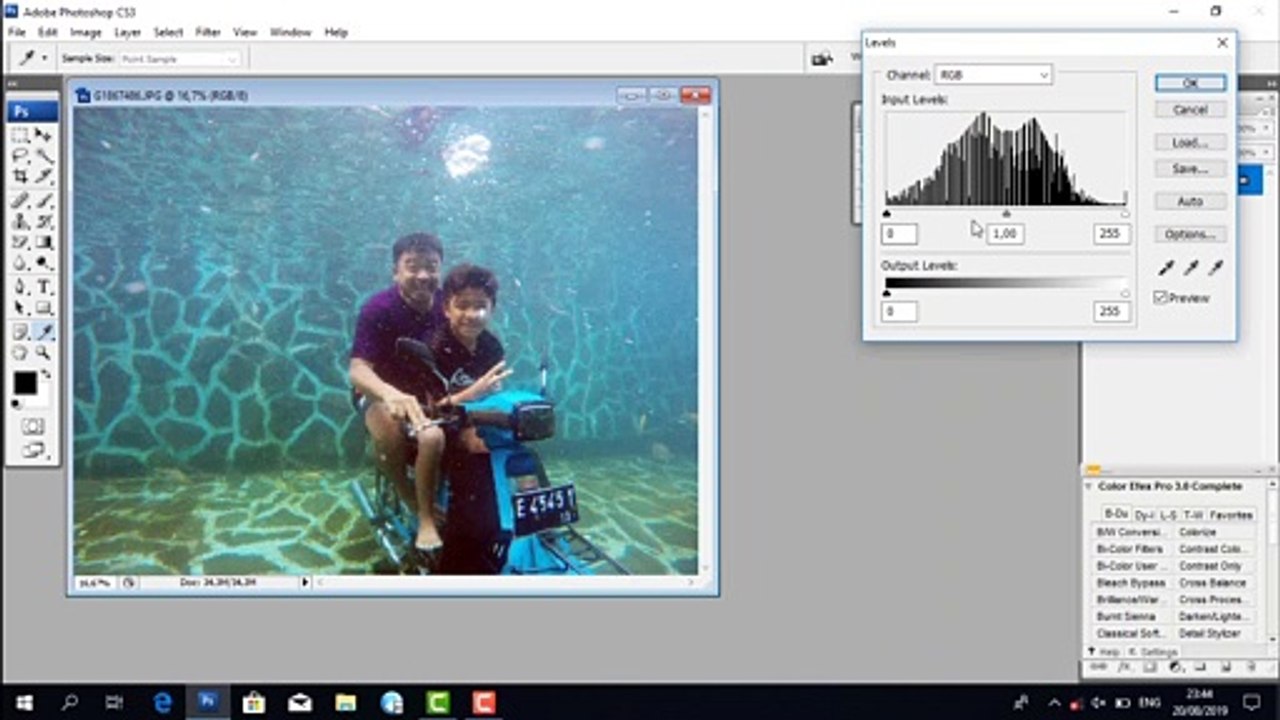The image size is (1280, 720).
Task: Toggle the Preview checkbox in Levels
Action: [x=1161, y=298]
